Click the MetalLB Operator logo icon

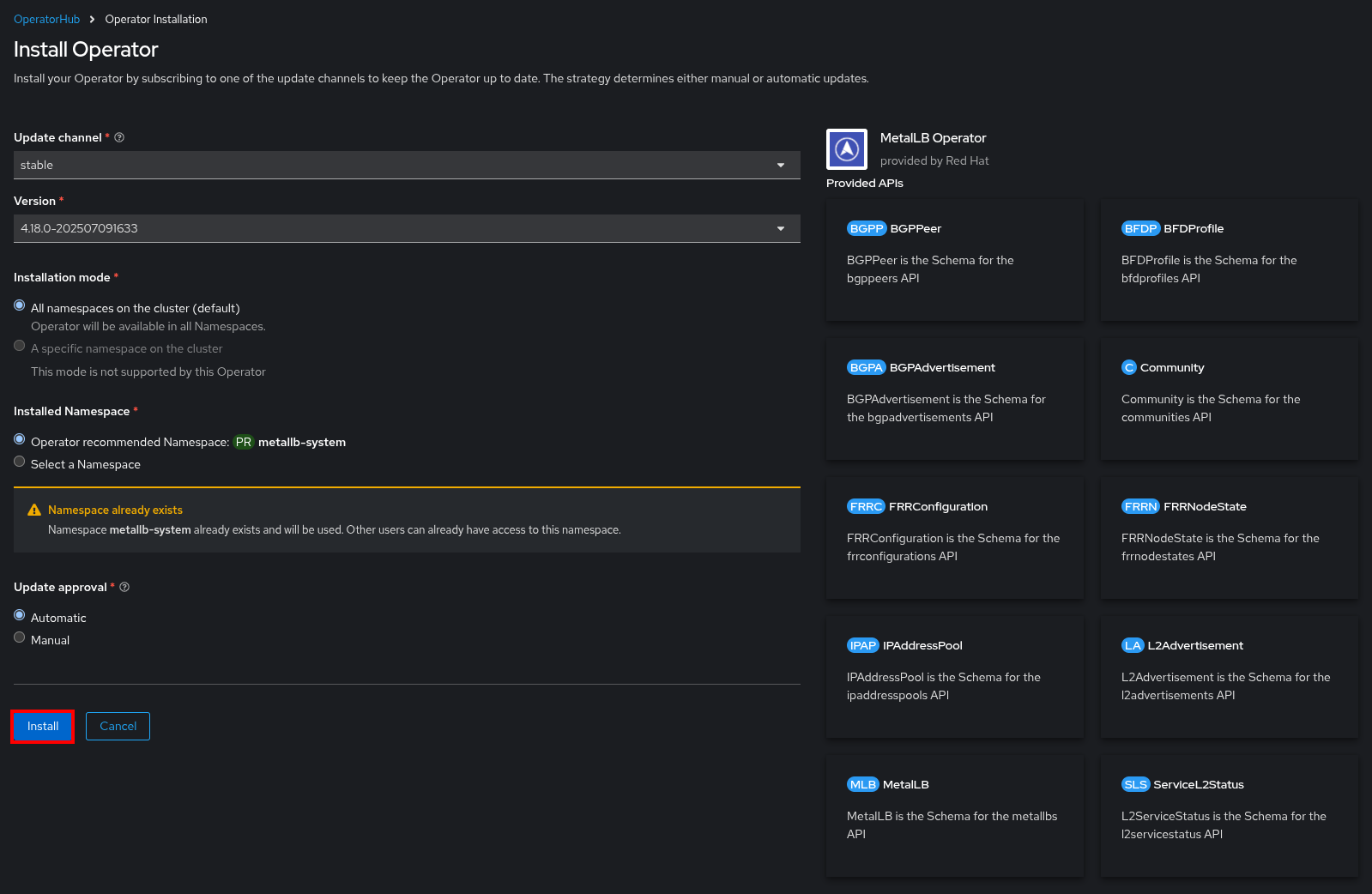tap(847, 149)
